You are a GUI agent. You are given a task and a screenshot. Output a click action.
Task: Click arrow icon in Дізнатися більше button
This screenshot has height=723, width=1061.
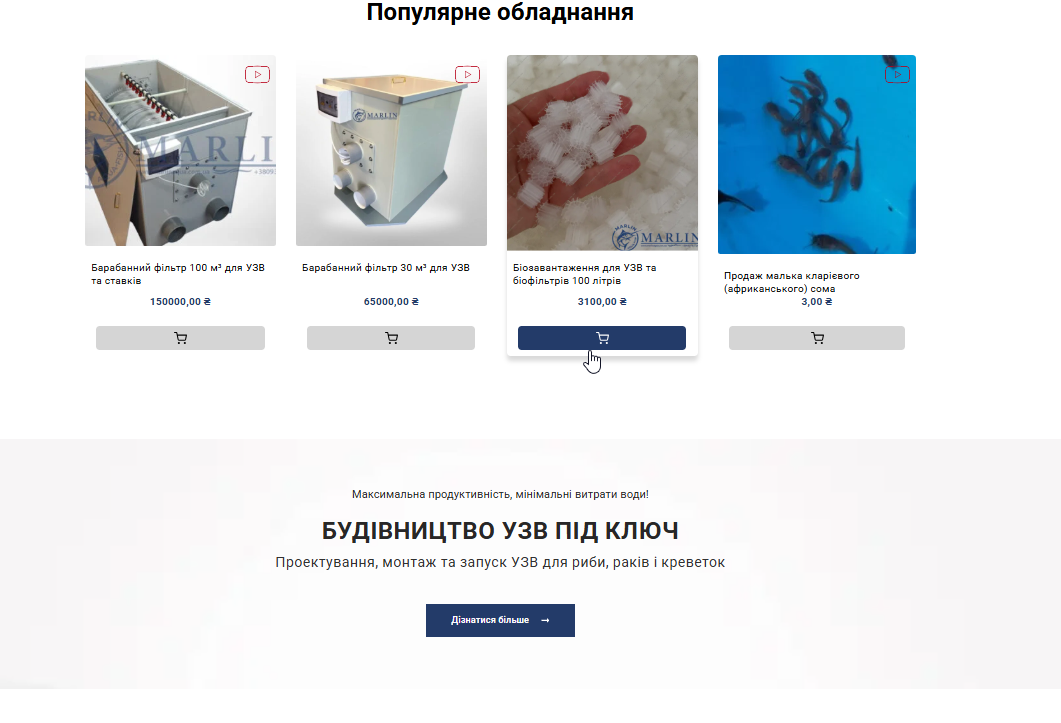click(545, 620)
